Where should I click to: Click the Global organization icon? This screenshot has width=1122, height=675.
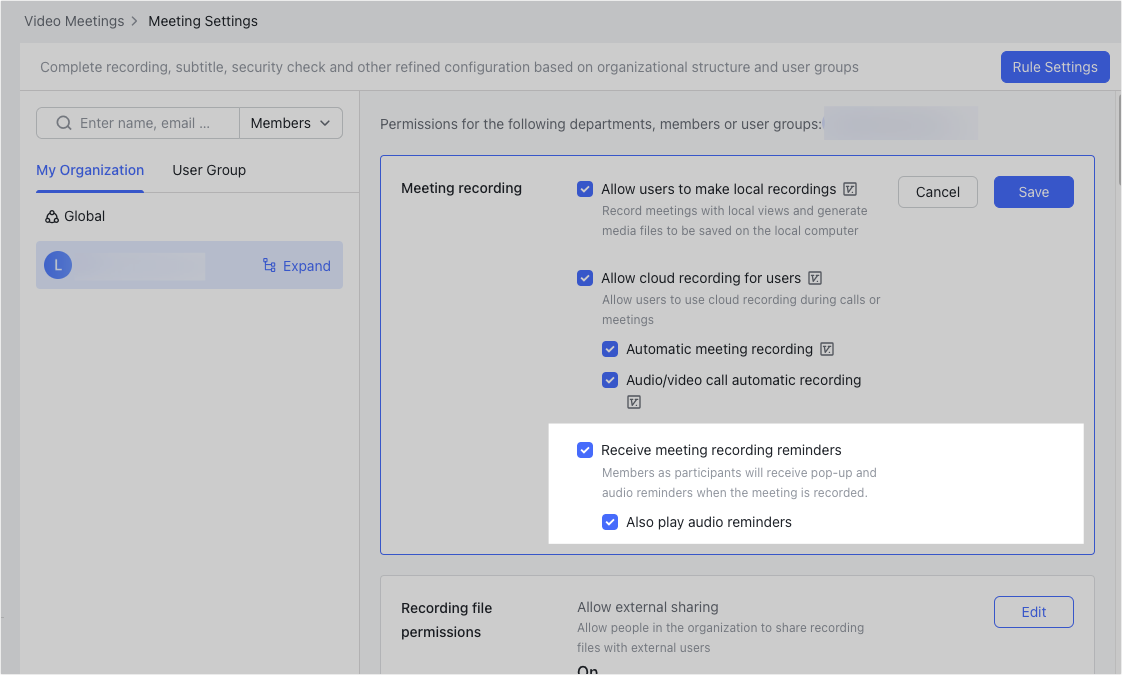tap(52, 217)
